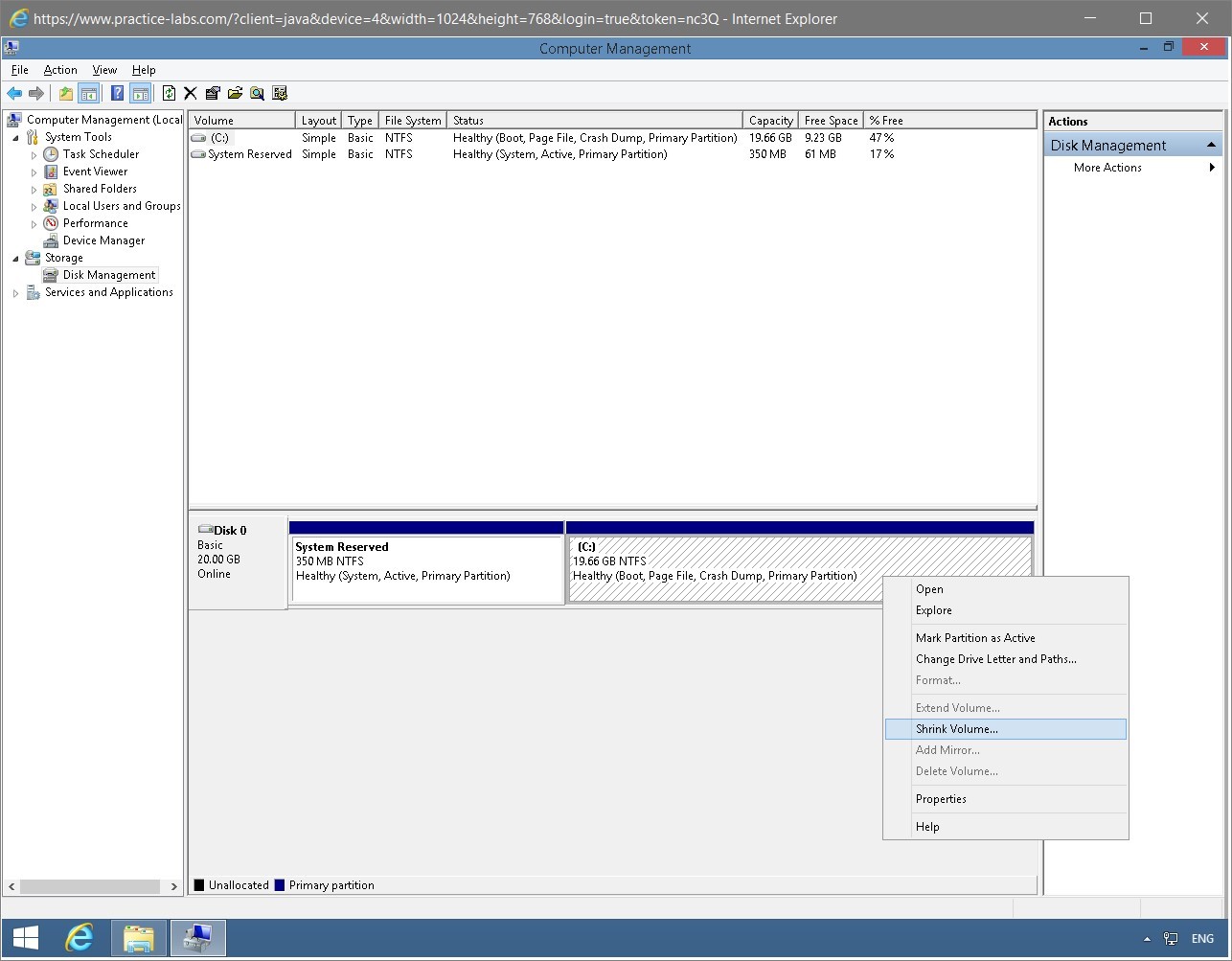Click the Help icon in the toolbar
Screen dimensions: 1232x961
click(x=117, y=93)
